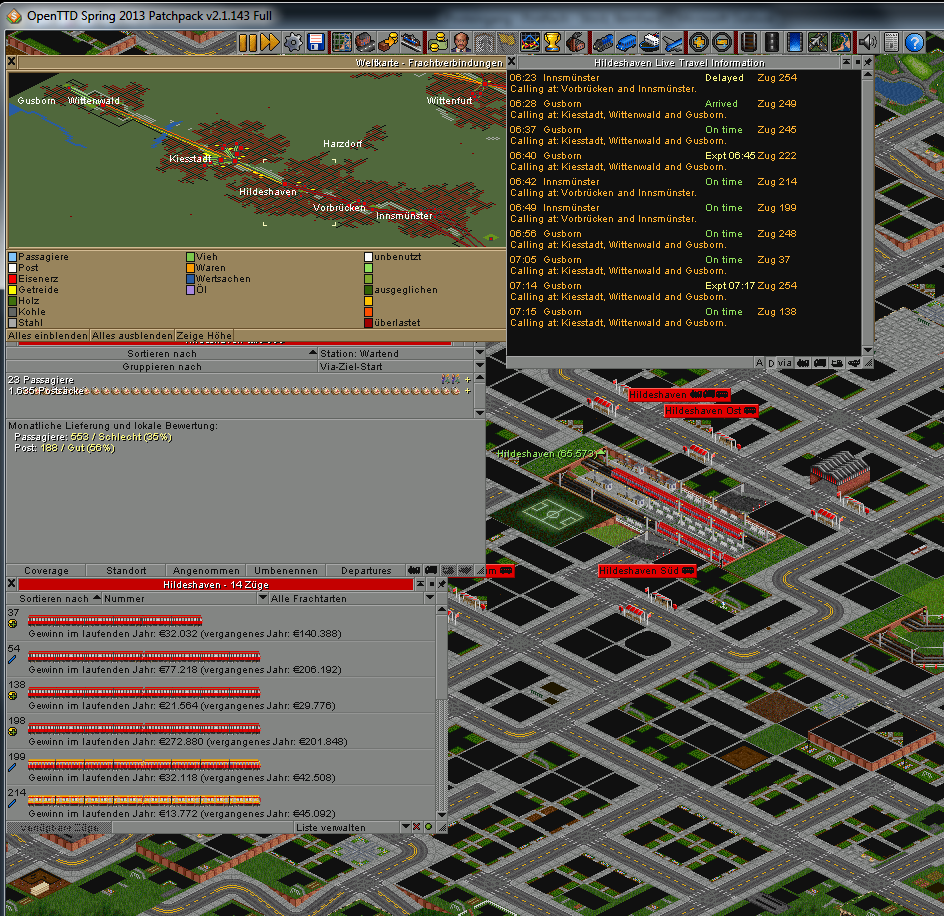
Task: Click the 'Departures' station button
Action: [366, 571]
